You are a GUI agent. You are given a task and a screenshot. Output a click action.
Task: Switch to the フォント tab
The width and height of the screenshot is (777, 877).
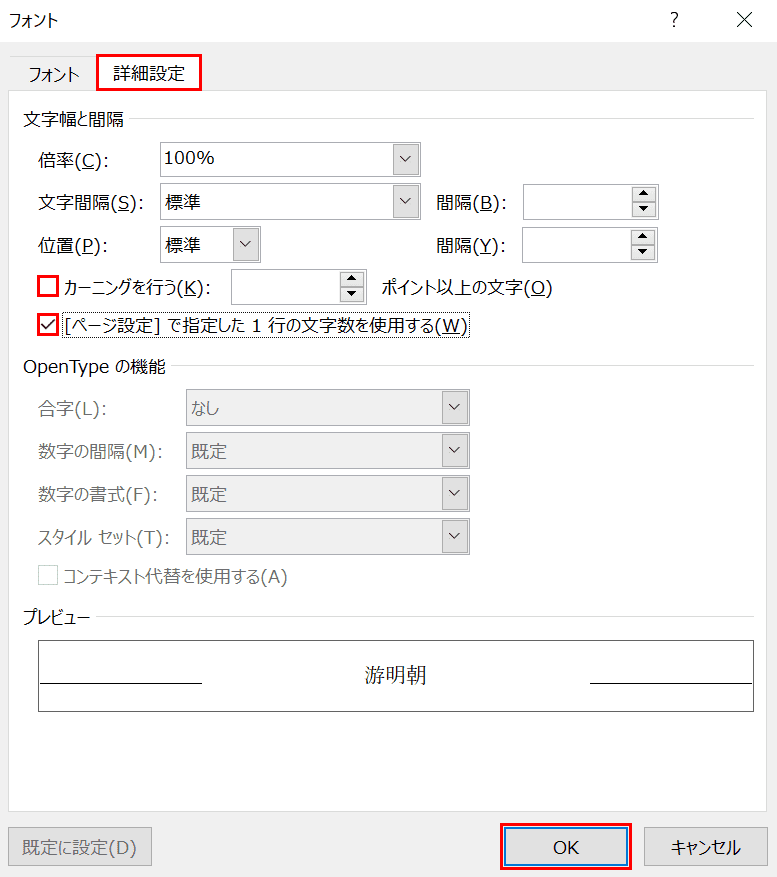(54, 74)
